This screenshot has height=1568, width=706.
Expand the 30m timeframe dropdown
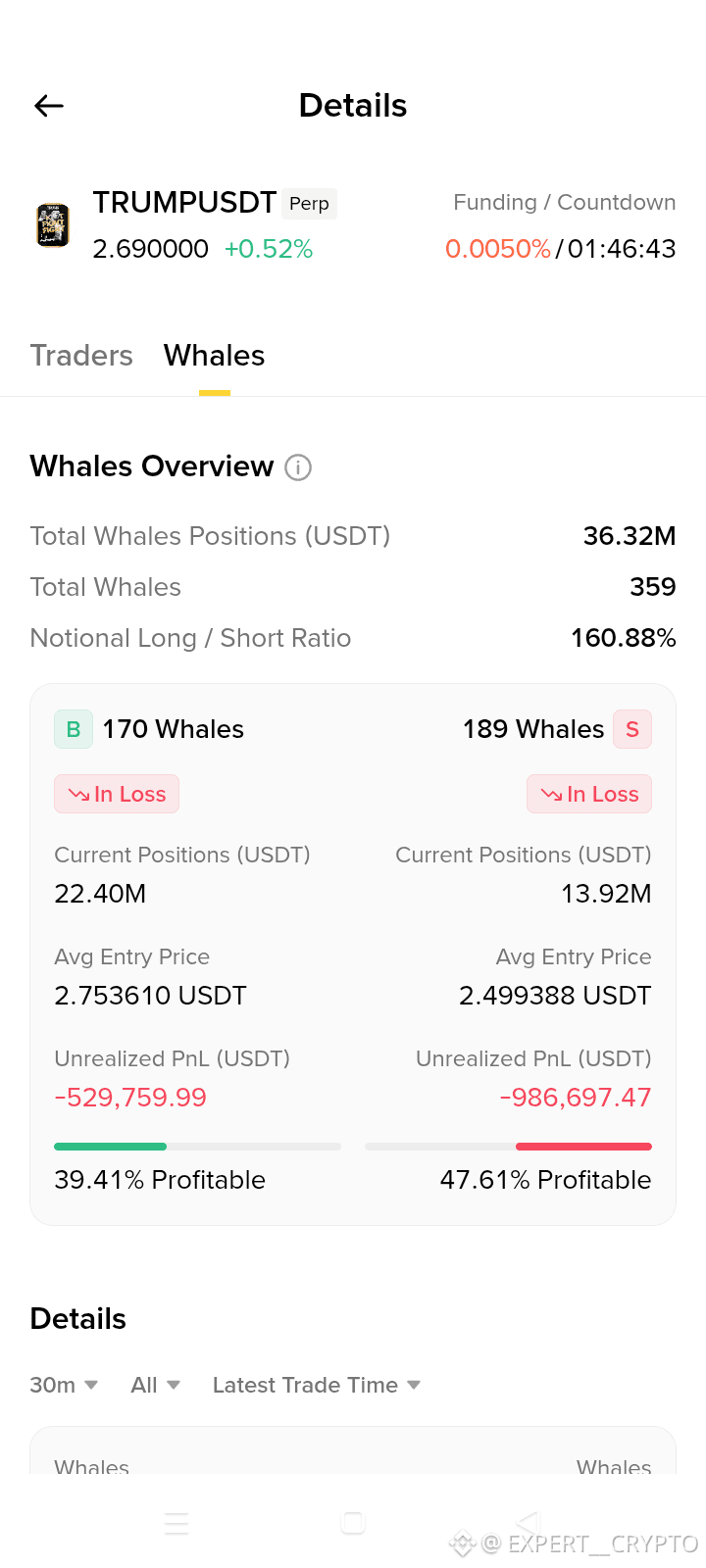coord(64,1385)
